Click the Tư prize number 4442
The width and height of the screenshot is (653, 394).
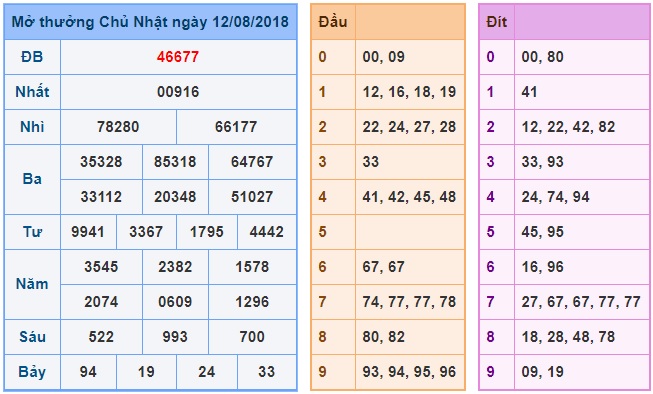pos(267,232)
